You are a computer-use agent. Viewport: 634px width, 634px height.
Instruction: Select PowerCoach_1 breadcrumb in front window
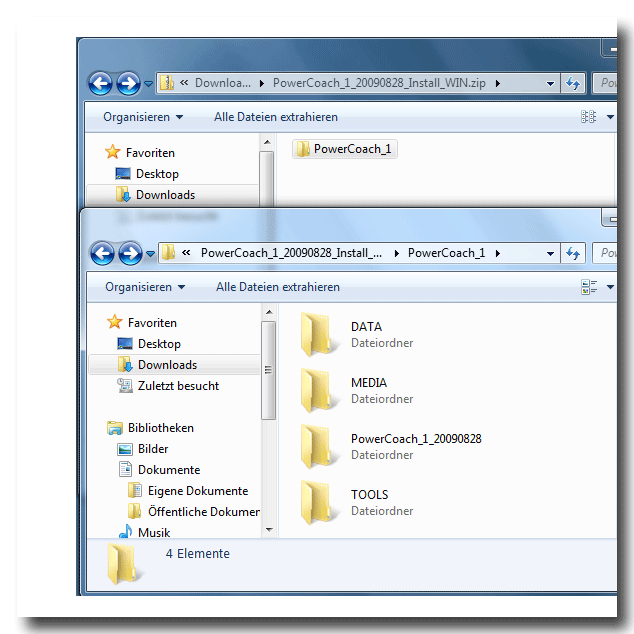click(x=446, y=253)
